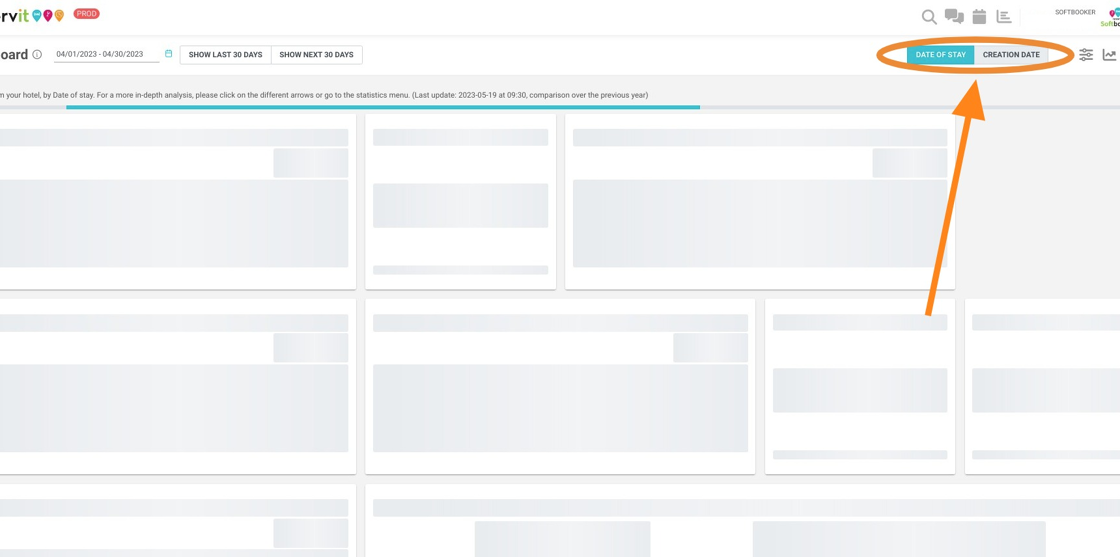
Task: Open the filter sliders settings icon
Action: 1086,55
